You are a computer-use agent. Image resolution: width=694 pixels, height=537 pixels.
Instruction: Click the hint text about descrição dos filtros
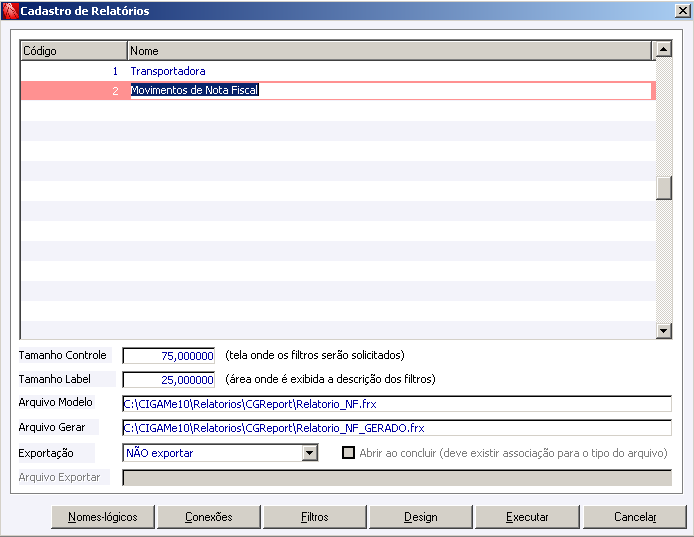pyautogui.click(x=330, y=379)
